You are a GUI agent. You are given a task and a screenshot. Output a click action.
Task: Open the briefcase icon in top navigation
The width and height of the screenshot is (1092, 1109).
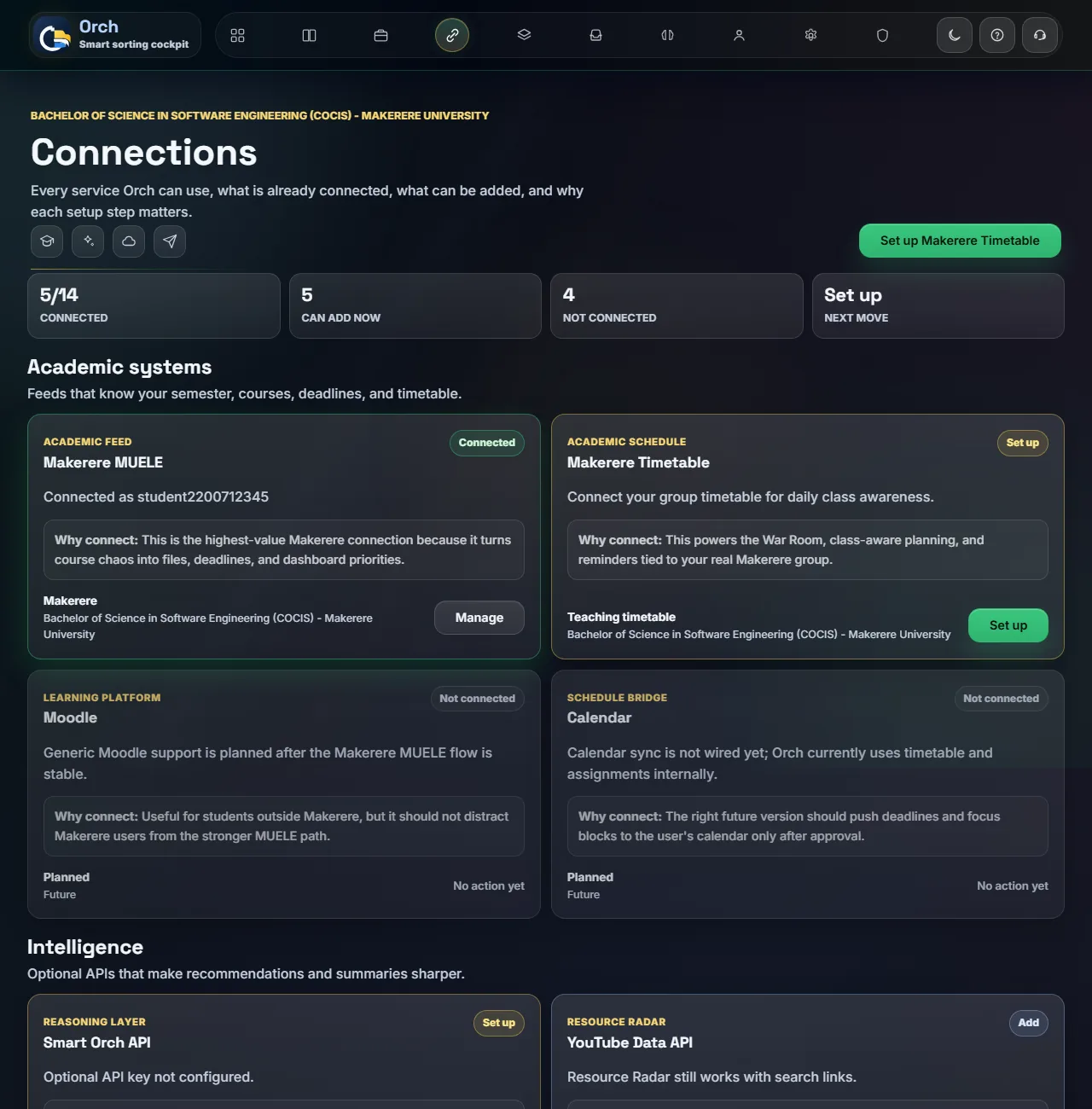(380, 35)
